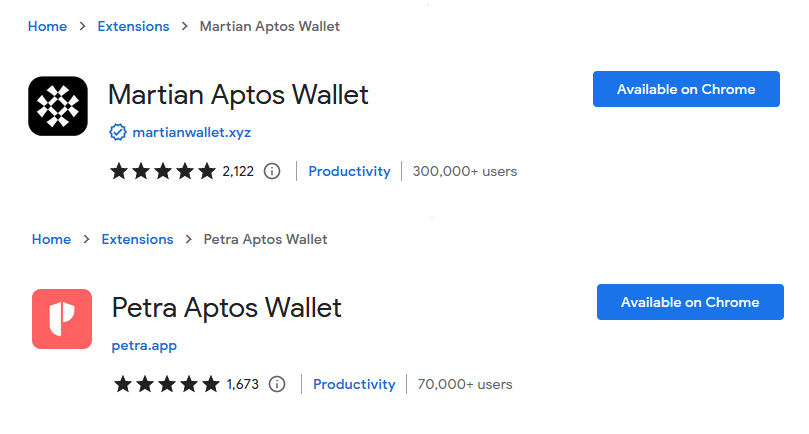Click Martian wallet five-star rating
Screen dimensions: 809x434
163,171
